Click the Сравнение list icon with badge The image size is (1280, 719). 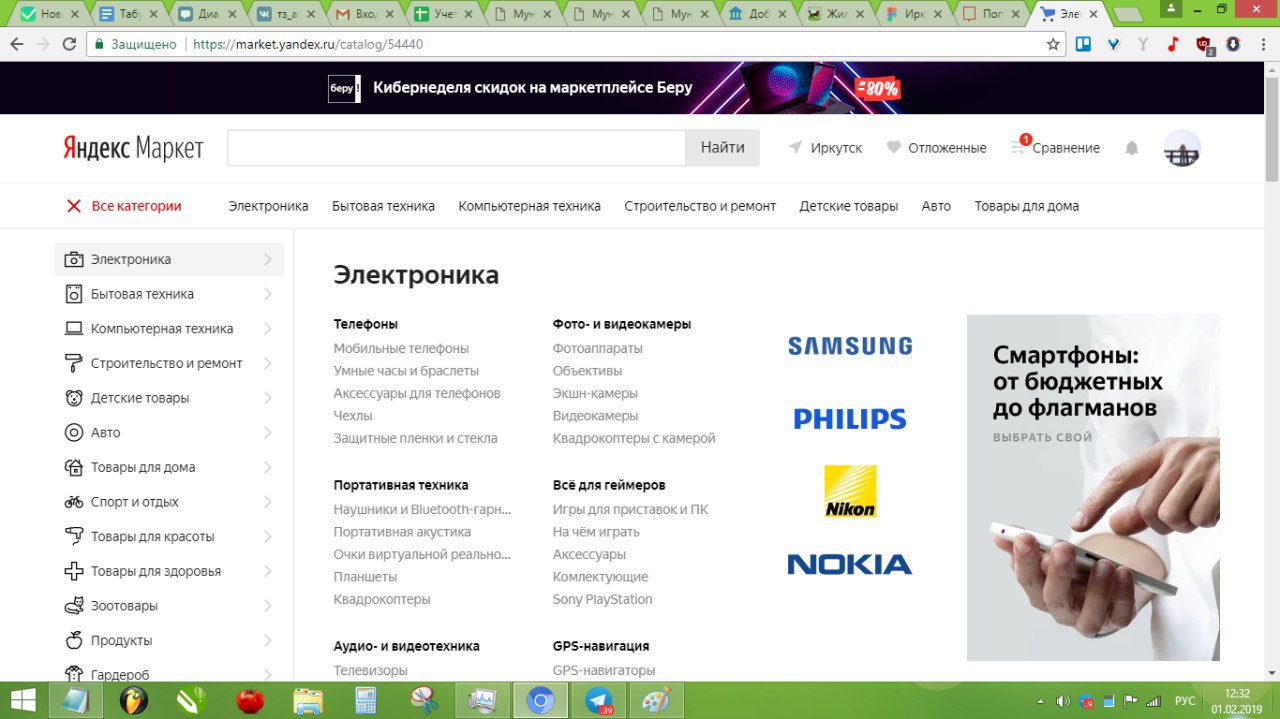pos(1019,146)
